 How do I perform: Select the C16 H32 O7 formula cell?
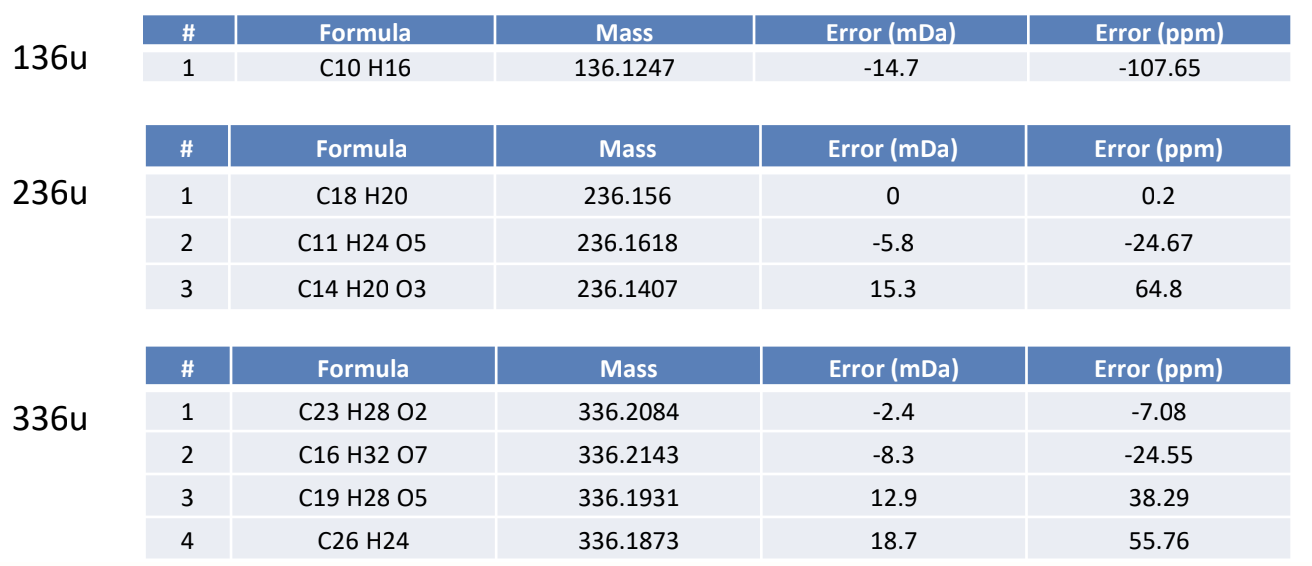[363, 455]
